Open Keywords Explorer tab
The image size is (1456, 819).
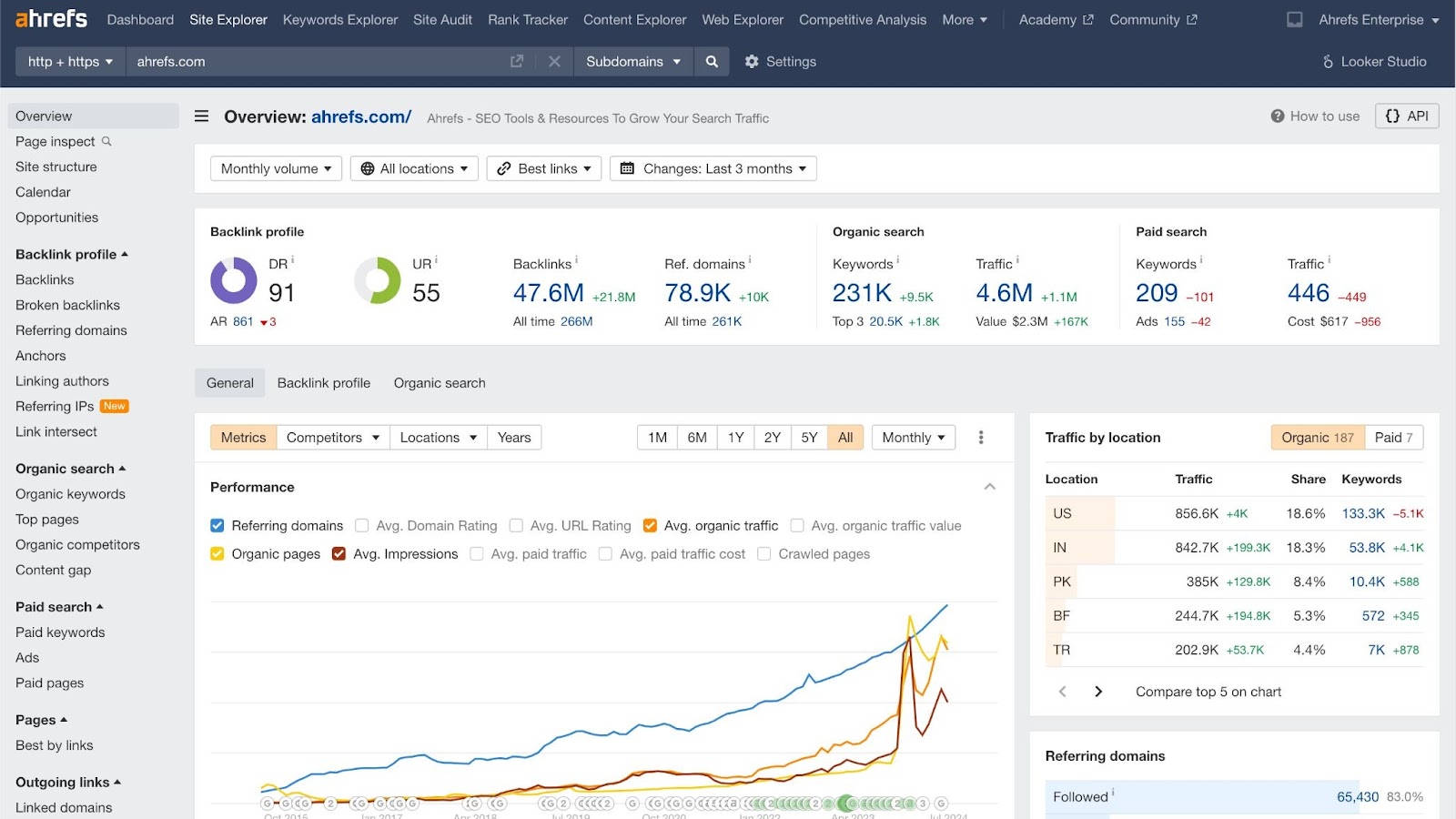(340, 19)
